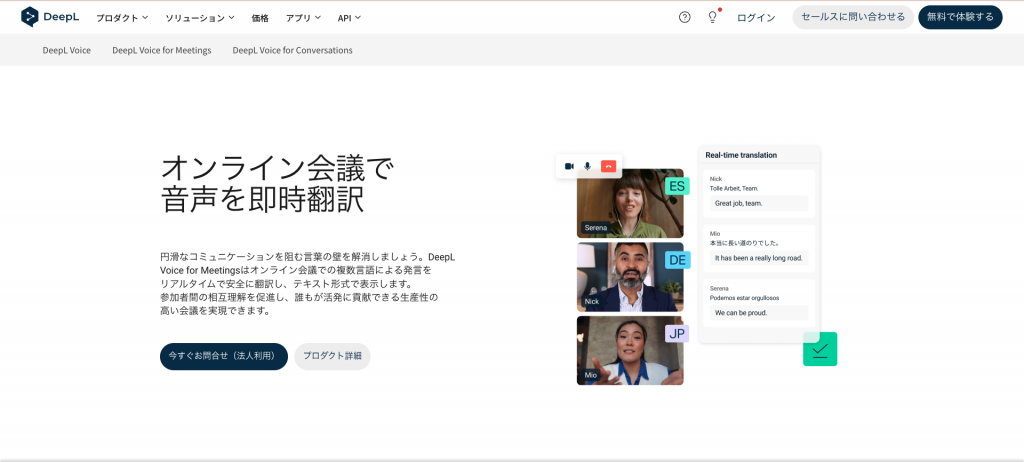This screenshot has width=1024, height=462.
Task: Click Nick's video thumbnail
Action: tap(630, 277)
